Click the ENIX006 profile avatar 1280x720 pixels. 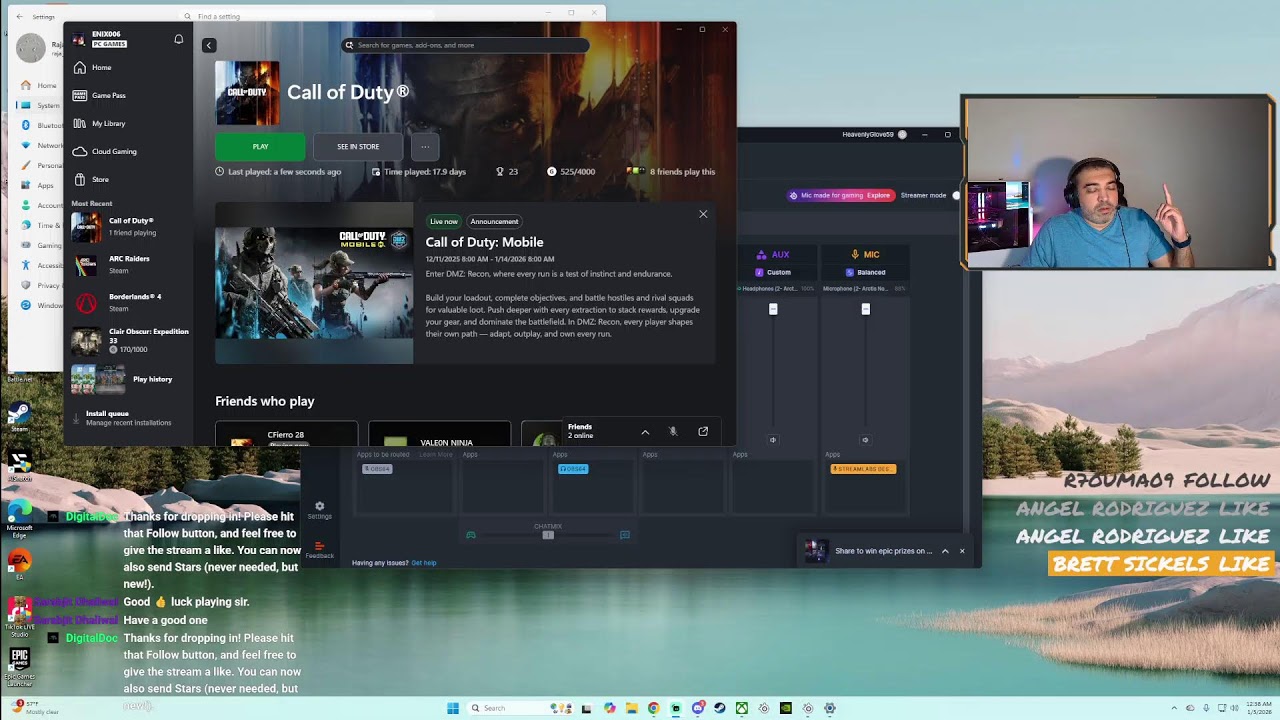pyautogui.click(x=79, y=39)
